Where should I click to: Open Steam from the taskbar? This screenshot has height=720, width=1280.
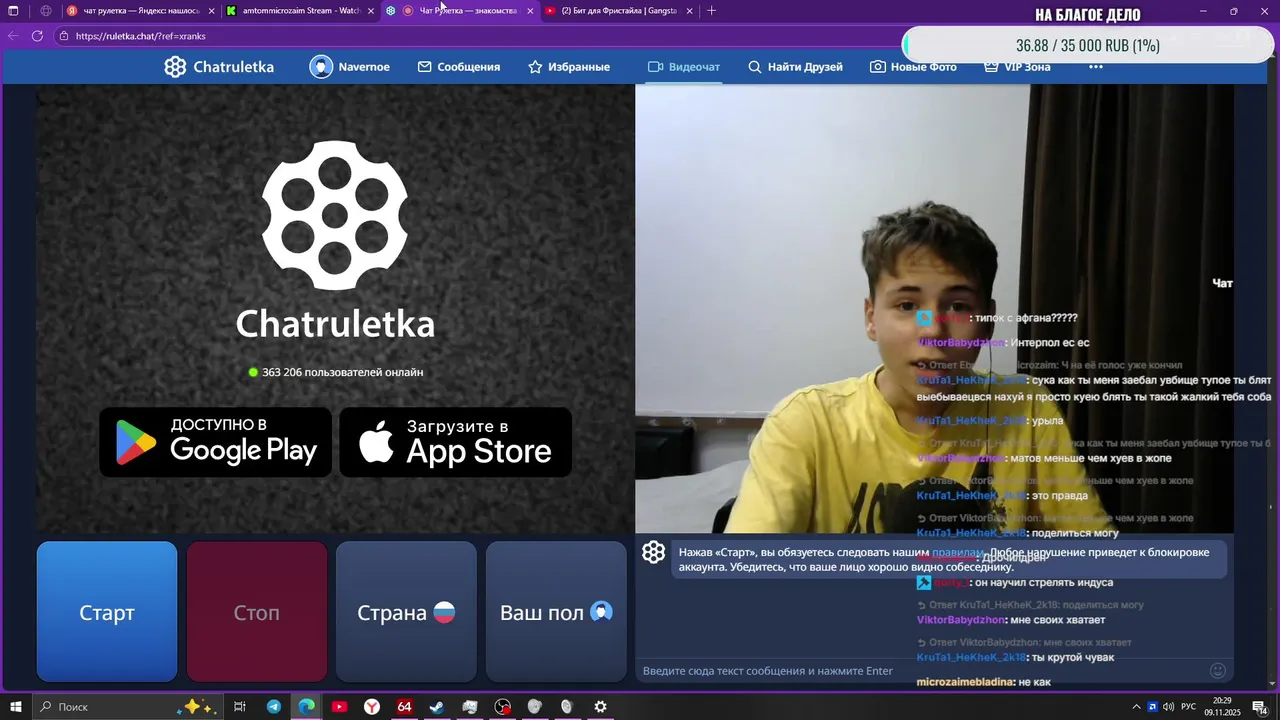point(437,707)
